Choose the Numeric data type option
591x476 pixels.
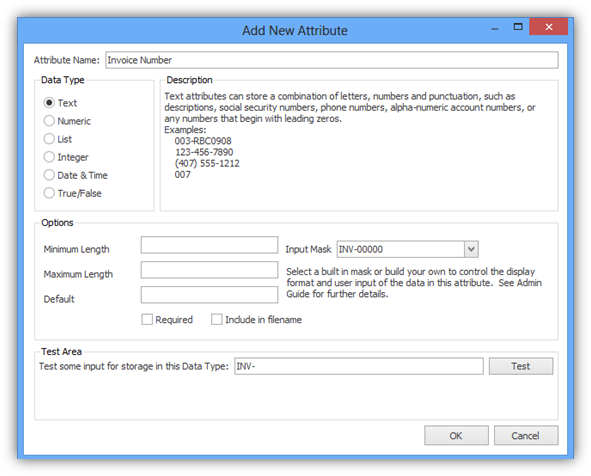point(49,121)
